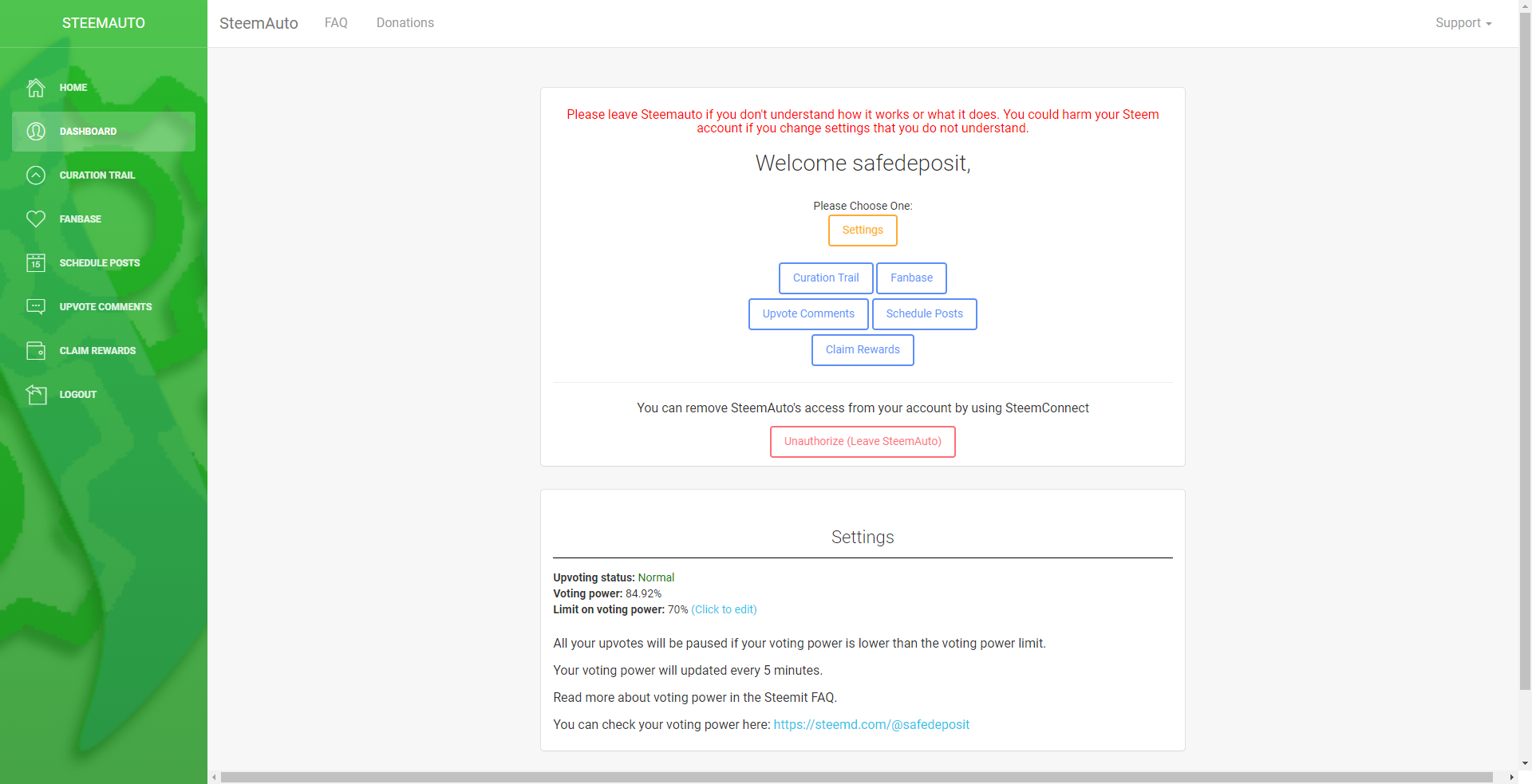Screen dimensions: 1532x784
Task: Click the 'remove SteemAuto's access' SteemConnect text
Action: (863, 408)
